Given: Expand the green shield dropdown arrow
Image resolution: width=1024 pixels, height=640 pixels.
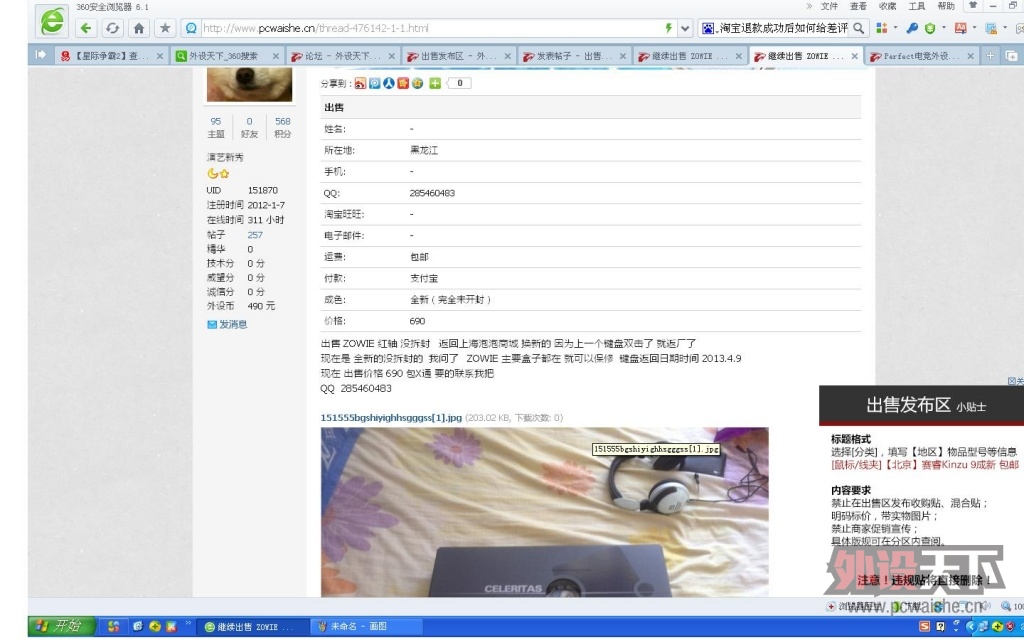Looking at the screenshot, I should (943, 27).
